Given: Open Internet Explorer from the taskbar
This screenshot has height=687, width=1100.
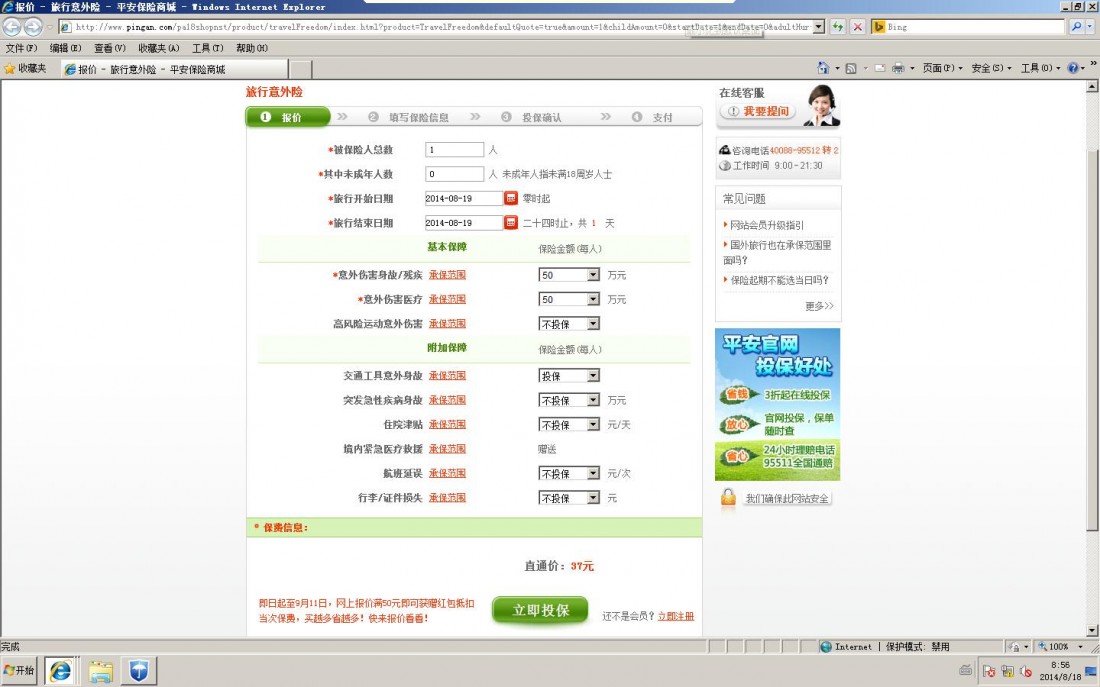Looking at the screenshot, I should [x=60, y=672].
